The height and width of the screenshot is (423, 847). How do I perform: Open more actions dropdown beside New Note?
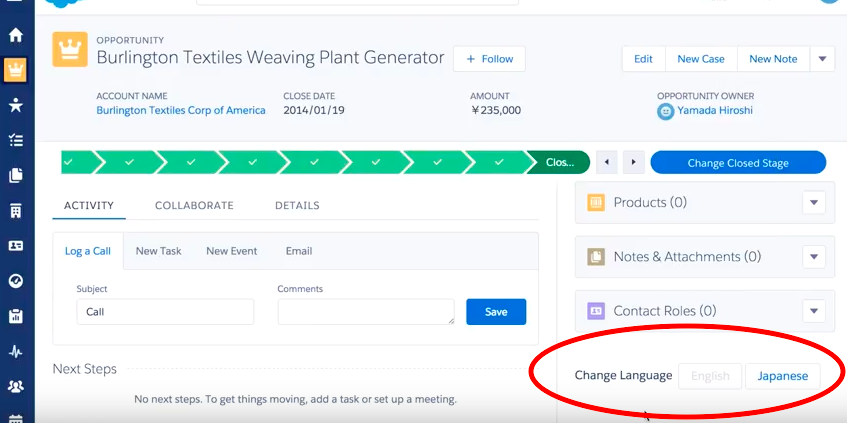click(x=822, y=59)
